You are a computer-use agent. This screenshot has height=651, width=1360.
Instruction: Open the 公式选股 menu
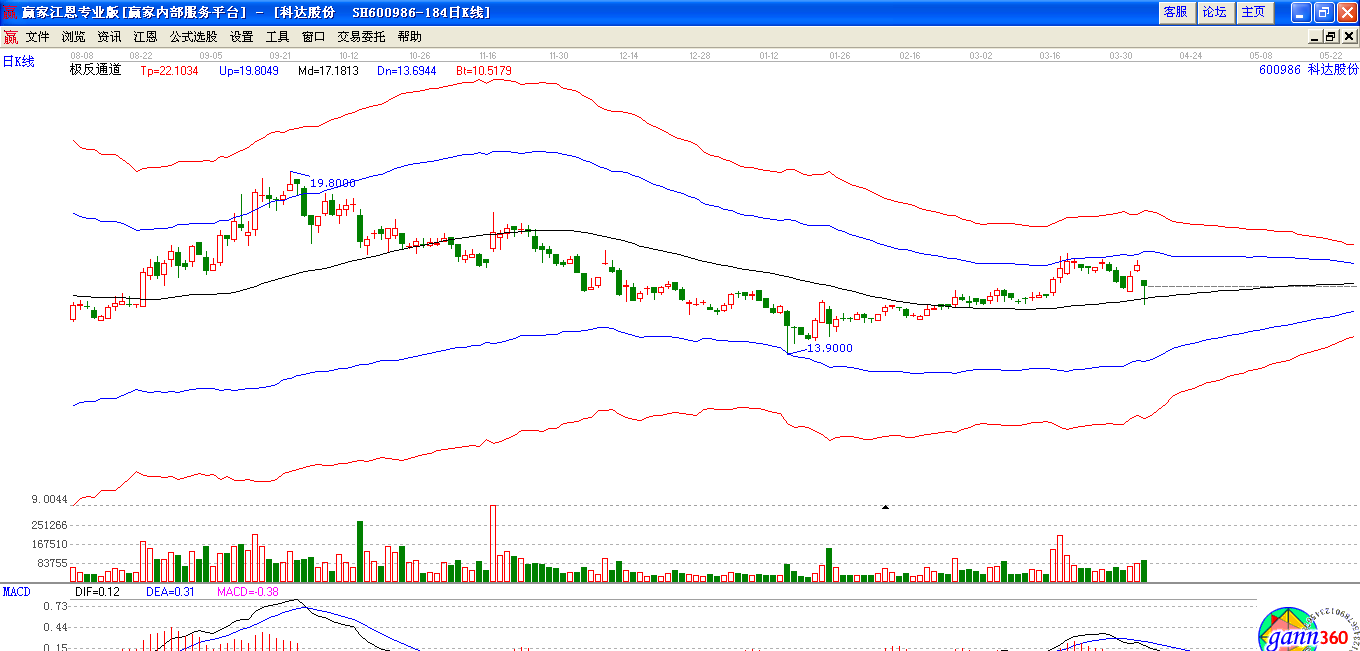(193, 37)
